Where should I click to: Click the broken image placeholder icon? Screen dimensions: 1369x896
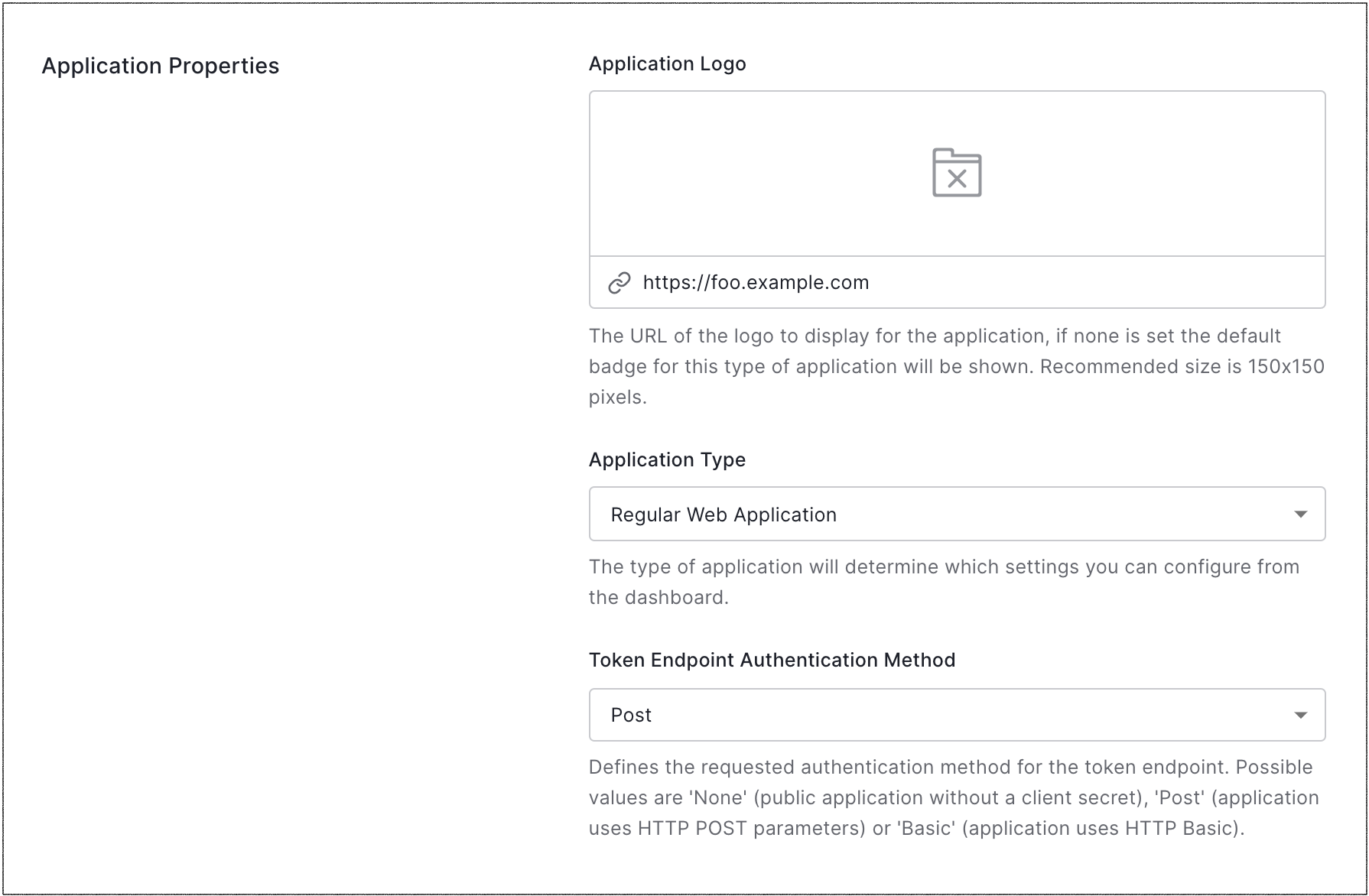pyautogui.click(x=957, y=173)
